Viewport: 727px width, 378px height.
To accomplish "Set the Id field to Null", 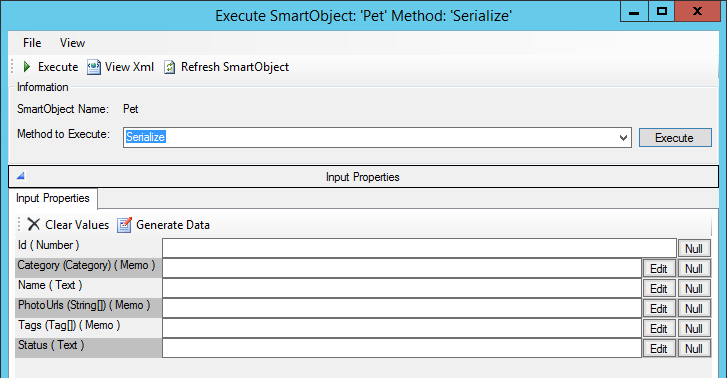I will (694, 249).
